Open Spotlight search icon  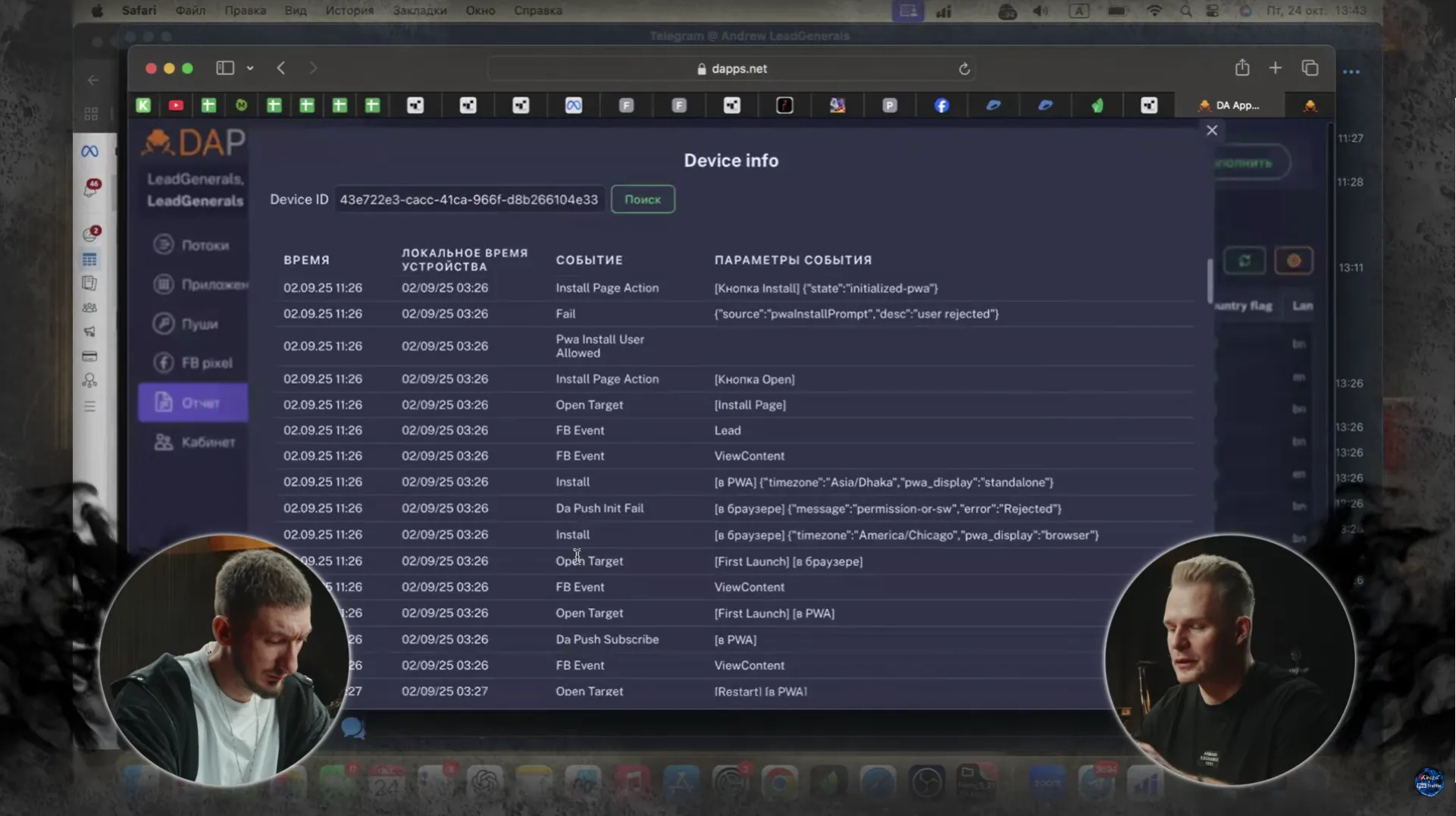(1185, 11)
